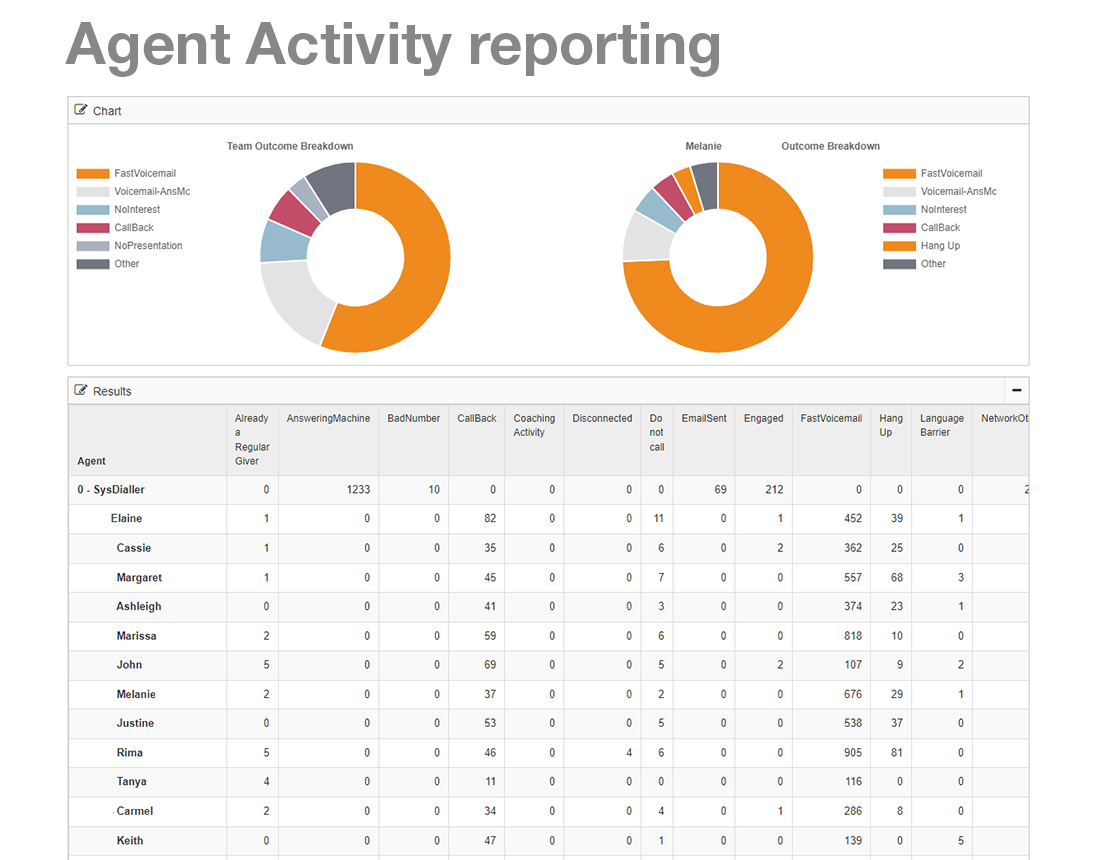Edit the Results panel via pencil icon
Screen dimensions: 1098x860
pyautogui.click(x=80, y=390)
